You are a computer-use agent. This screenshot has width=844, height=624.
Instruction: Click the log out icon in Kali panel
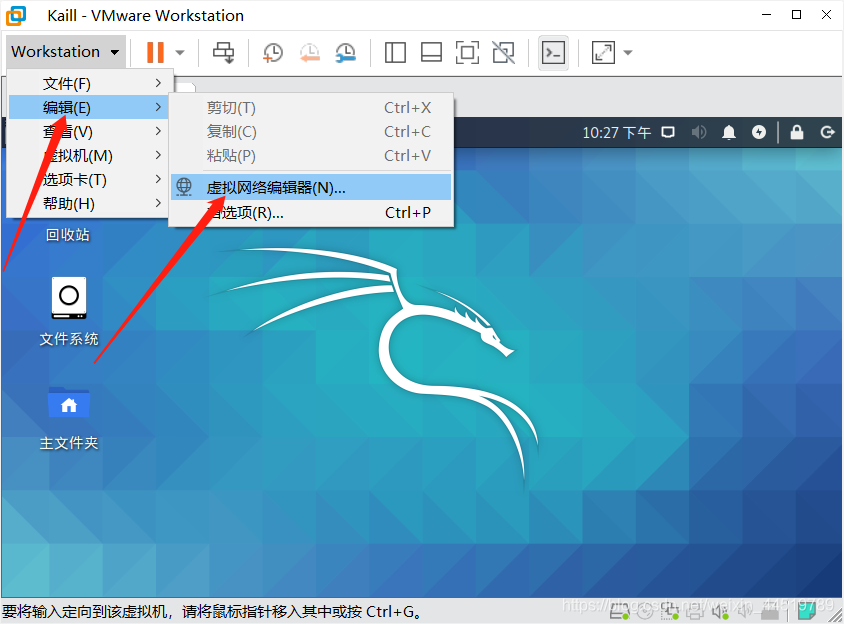tap(827, 132)
